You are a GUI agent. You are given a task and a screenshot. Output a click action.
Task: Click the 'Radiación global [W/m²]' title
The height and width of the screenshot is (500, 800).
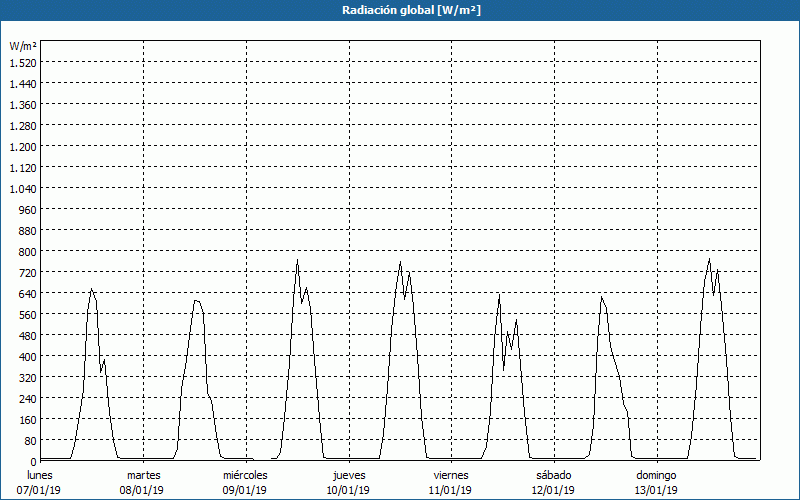point(411,10)
